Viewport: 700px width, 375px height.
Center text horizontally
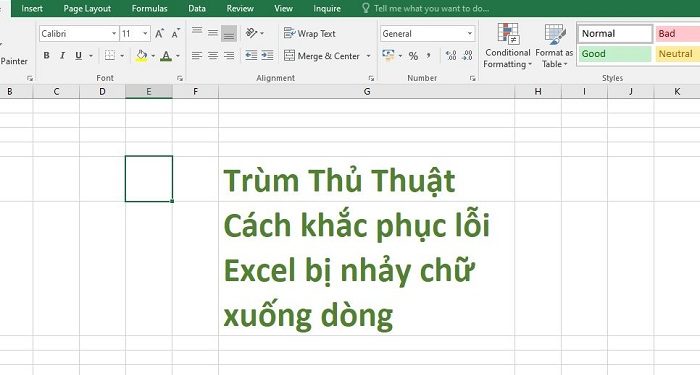[213, 56]
